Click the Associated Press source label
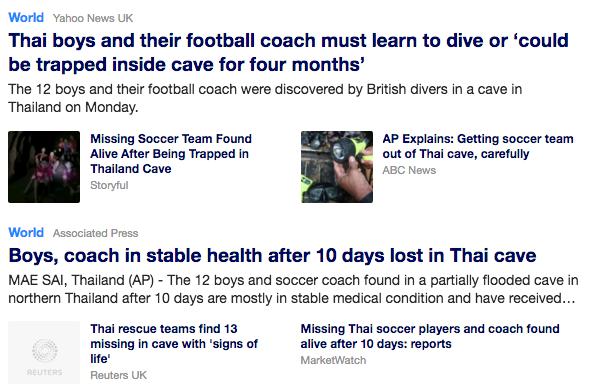The image size is (590, 384). pos(96,233)
